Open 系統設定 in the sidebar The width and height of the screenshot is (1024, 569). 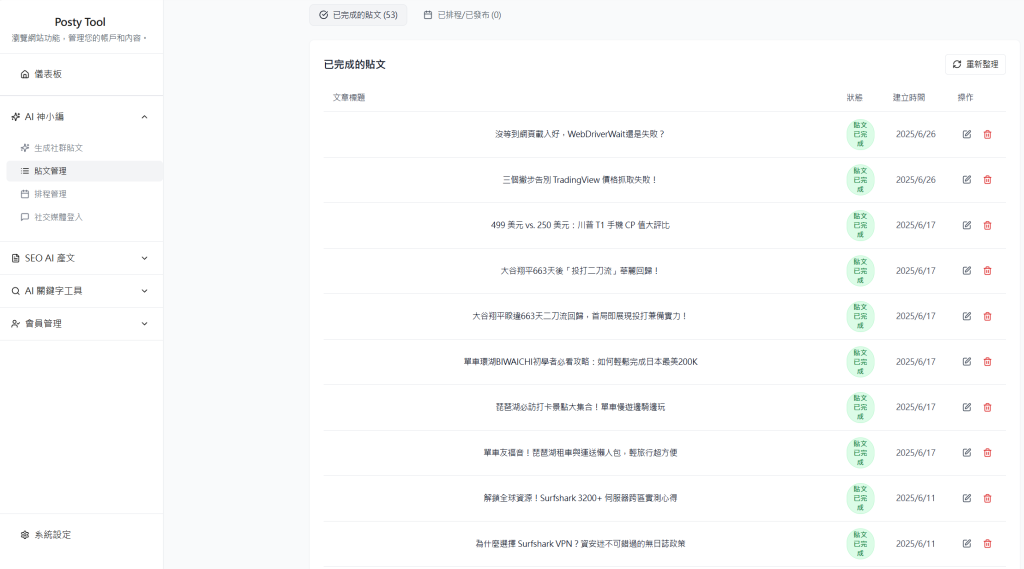pyautogui.click(x=53, y=535)
